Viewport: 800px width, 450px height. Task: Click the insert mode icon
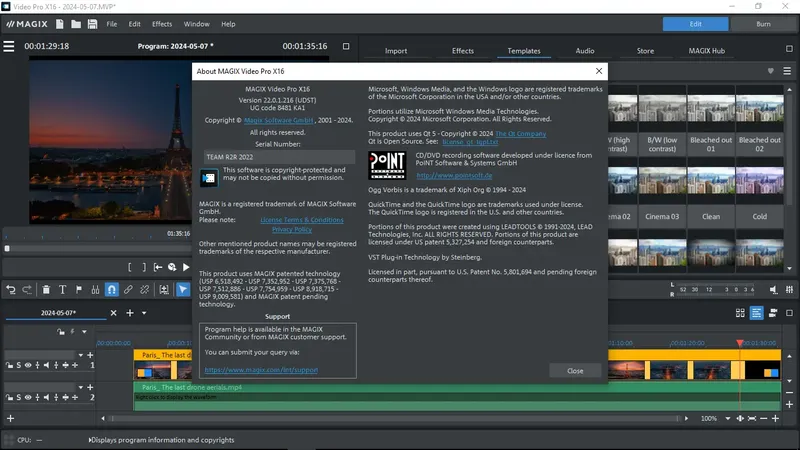[164, 290]
